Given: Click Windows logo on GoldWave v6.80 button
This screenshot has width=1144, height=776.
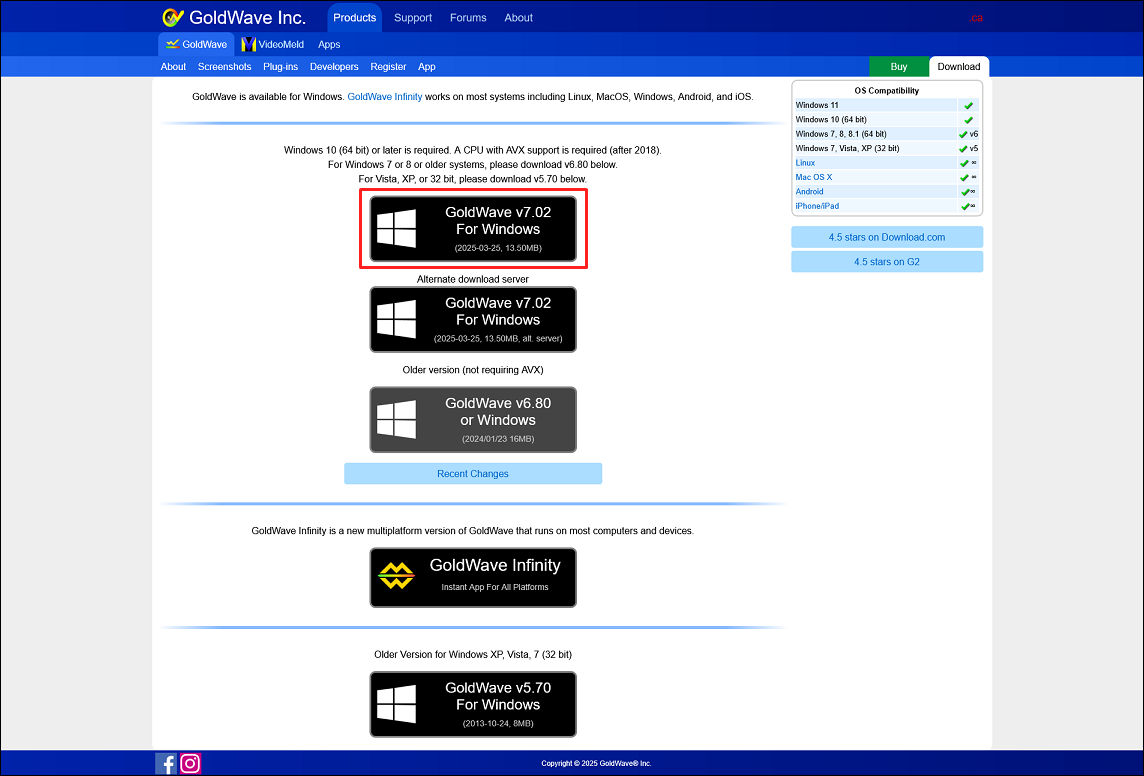Looking at the screenshot, I should coord(396,419).
